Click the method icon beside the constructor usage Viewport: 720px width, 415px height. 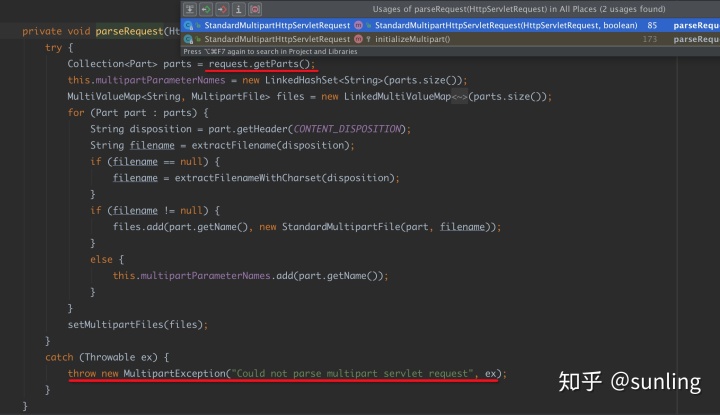[x=359, y=25]
